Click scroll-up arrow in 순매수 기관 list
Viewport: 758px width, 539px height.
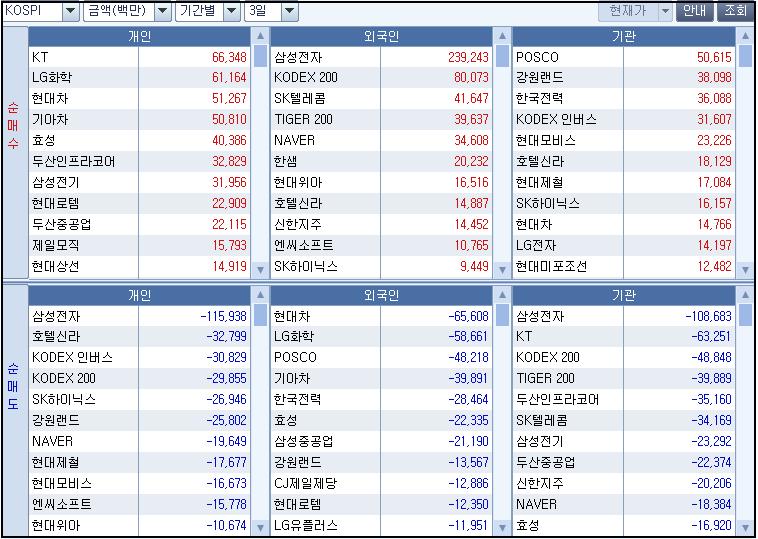point(745,36)
